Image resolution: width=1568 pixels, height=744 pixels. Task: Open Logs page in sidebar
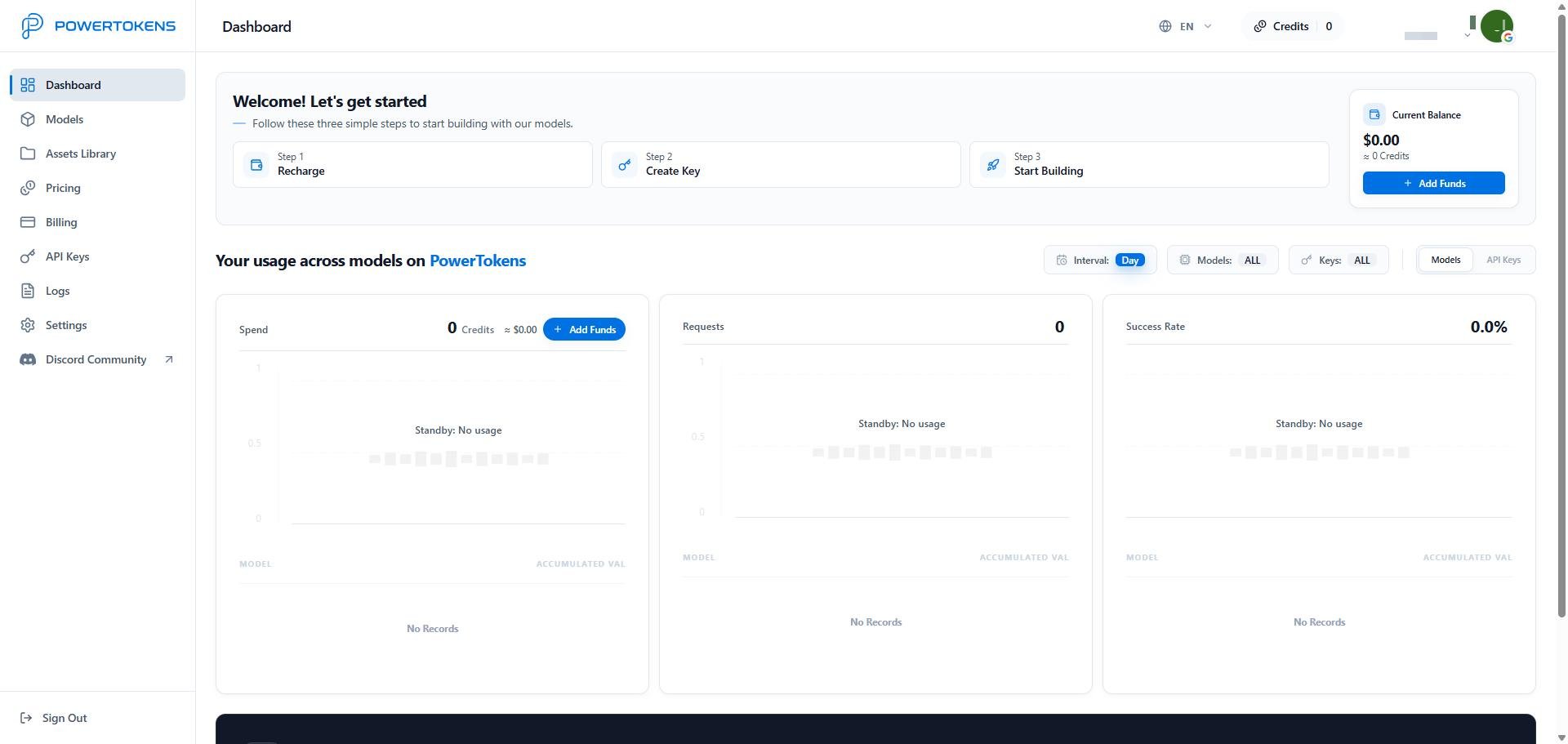point(97,291)
